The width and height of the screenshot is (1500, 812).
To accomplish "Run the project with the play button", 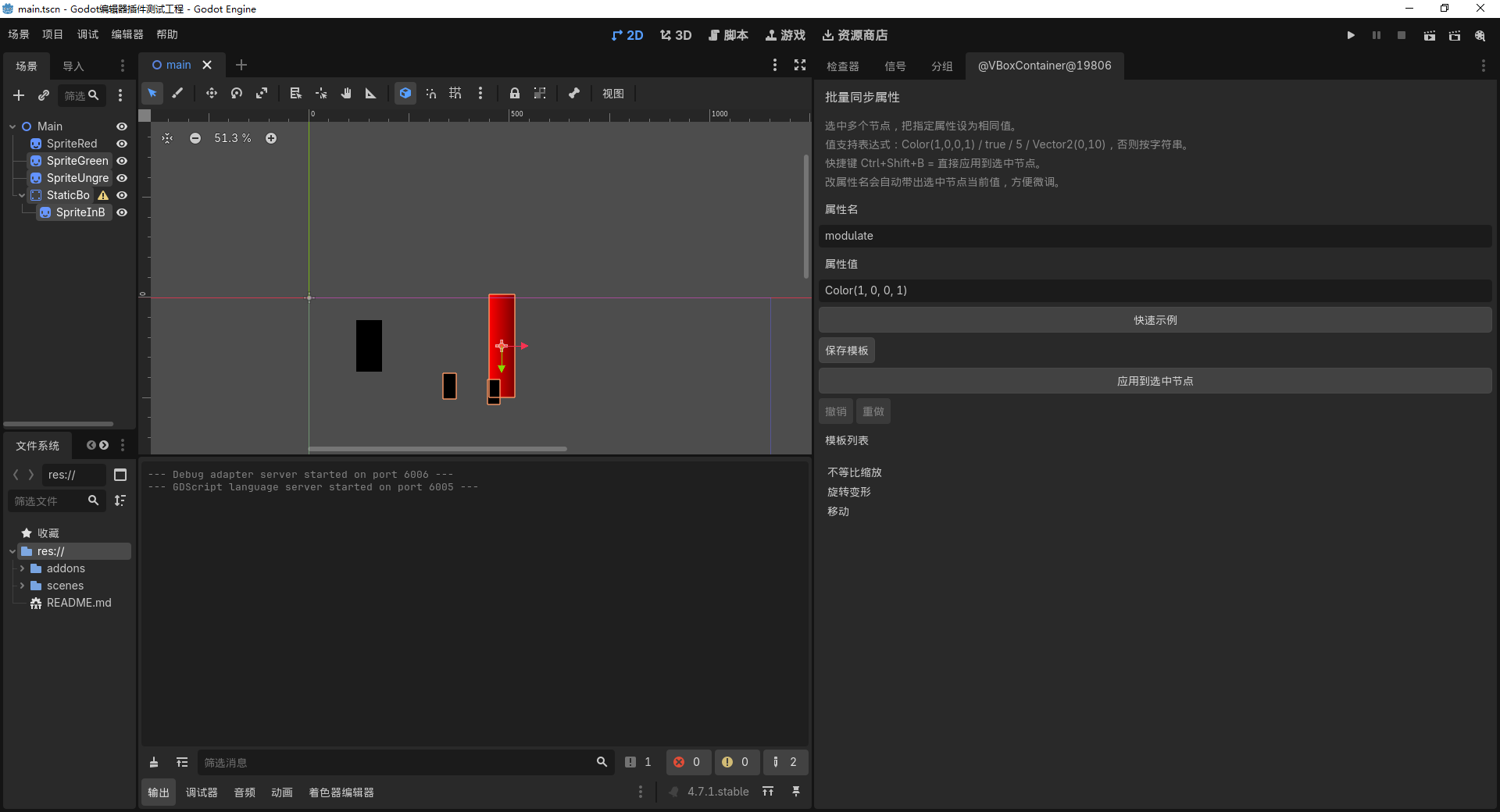I will pyautogui.click(x=1351, y=35).
